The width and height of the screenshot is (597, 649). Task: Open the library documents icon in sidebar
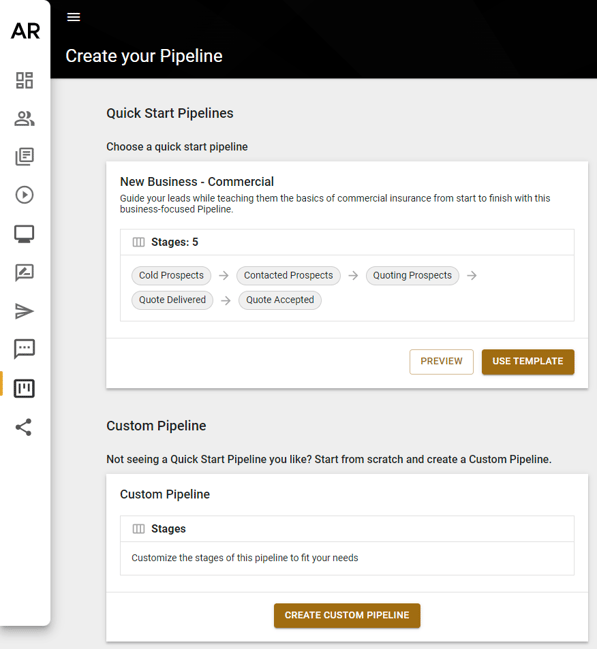pos(24,156)
